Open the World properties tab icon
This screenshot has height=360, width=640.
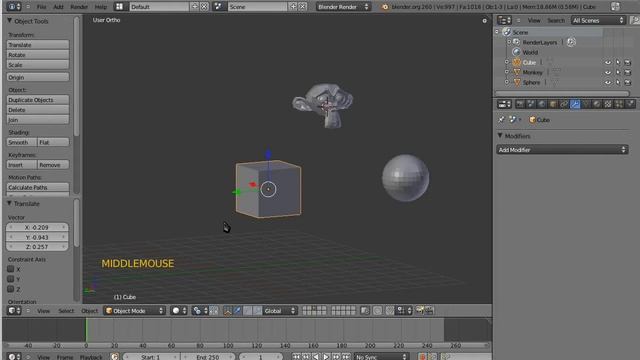pos(542,104)
